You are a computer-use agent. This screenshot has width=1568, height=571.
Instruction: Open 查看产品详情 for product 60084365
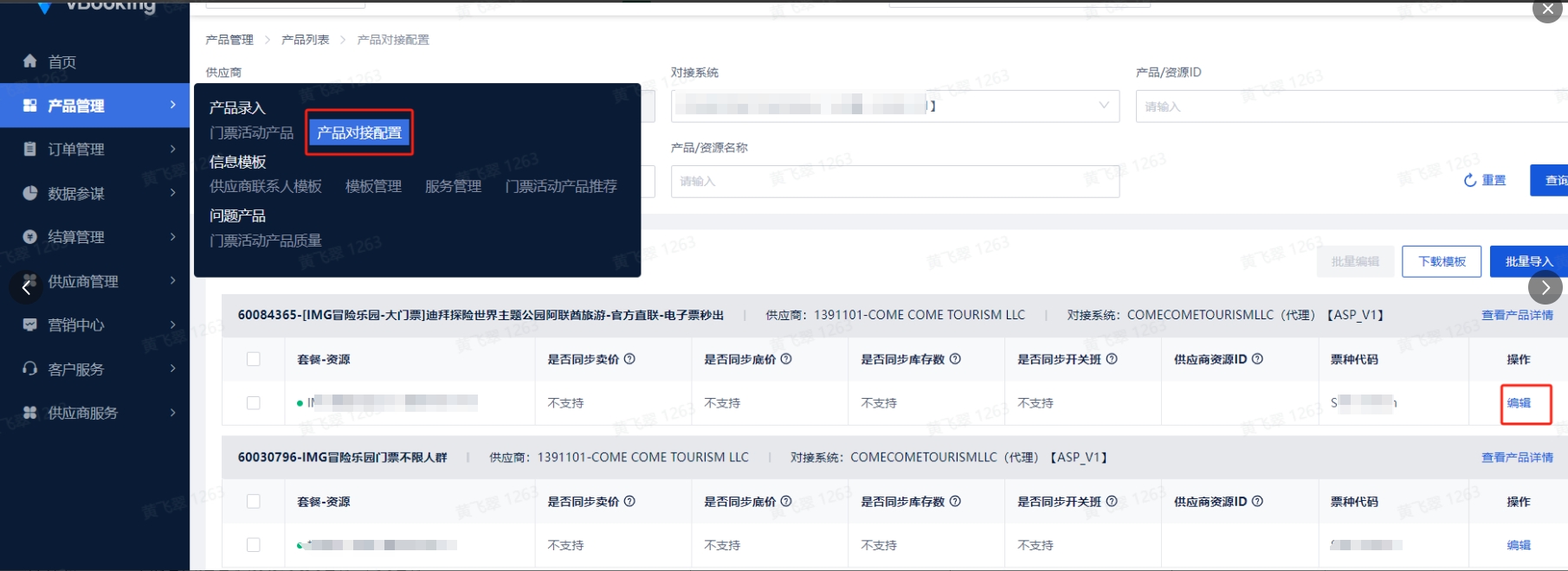[x=1517, y=315]
